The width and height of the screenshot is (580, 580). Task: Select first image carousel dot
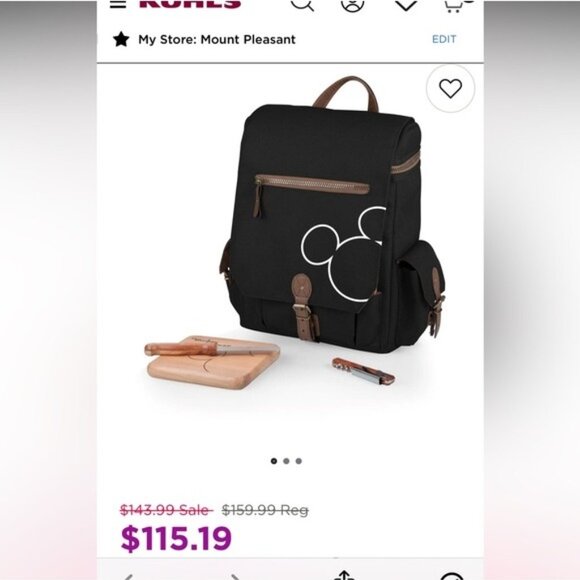click(274, 461)
